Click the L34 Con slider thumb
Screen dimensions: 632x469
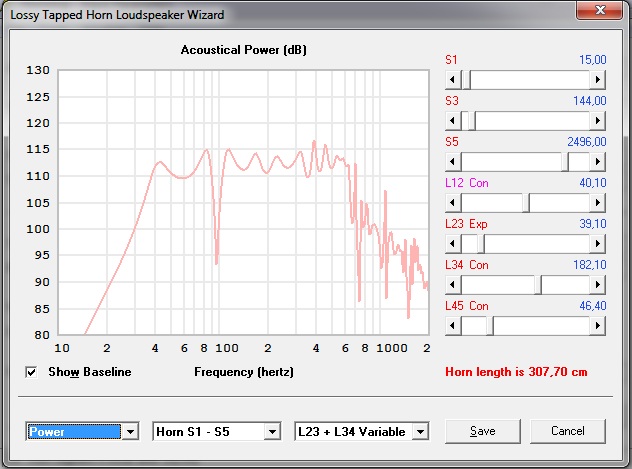point(538,284)
